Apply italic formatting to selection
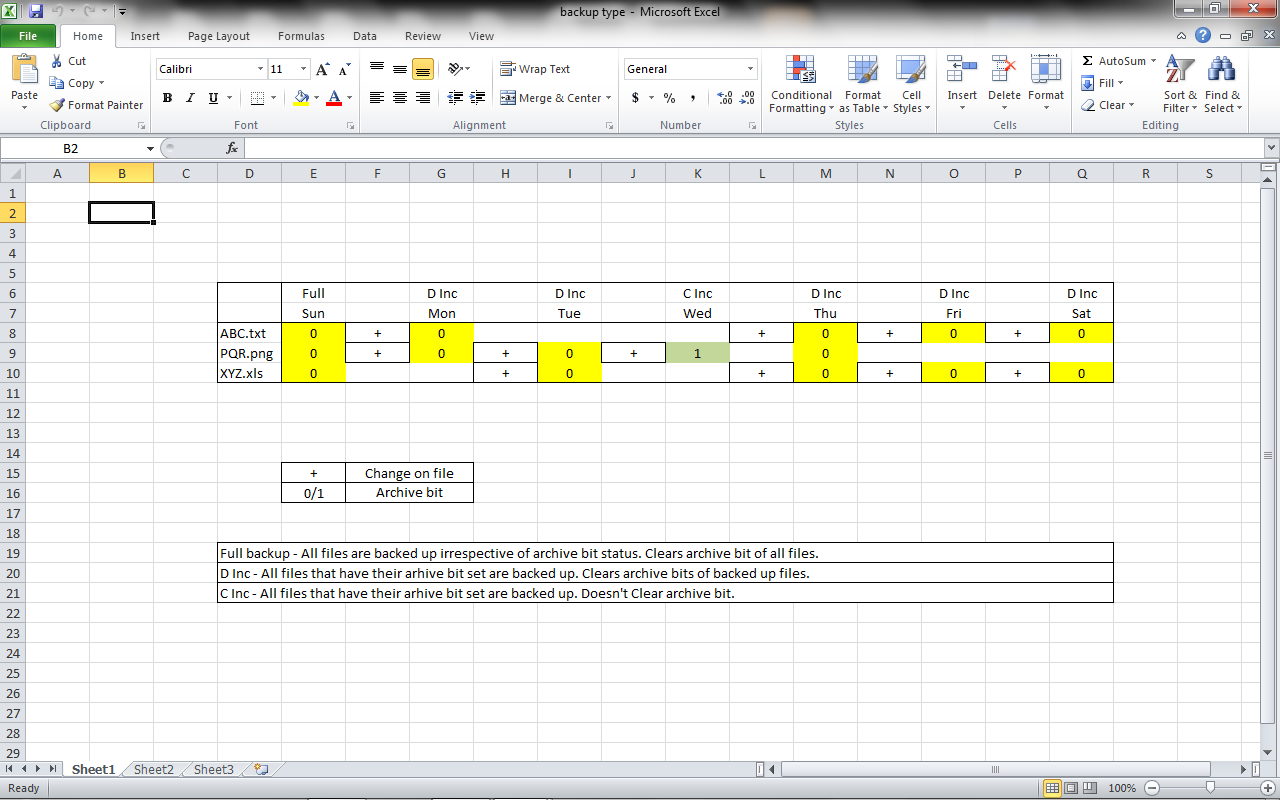This screenshot has height=800, width=1280. click(x=190, y=98)
